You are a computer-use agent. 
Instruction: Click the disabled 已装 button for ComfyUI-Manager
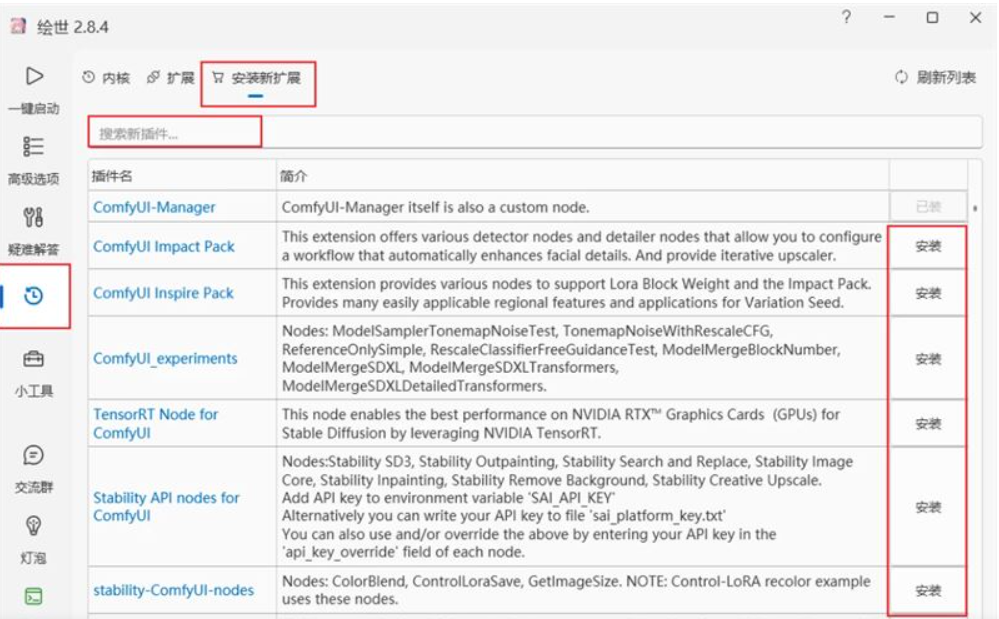tap(928, 206)
